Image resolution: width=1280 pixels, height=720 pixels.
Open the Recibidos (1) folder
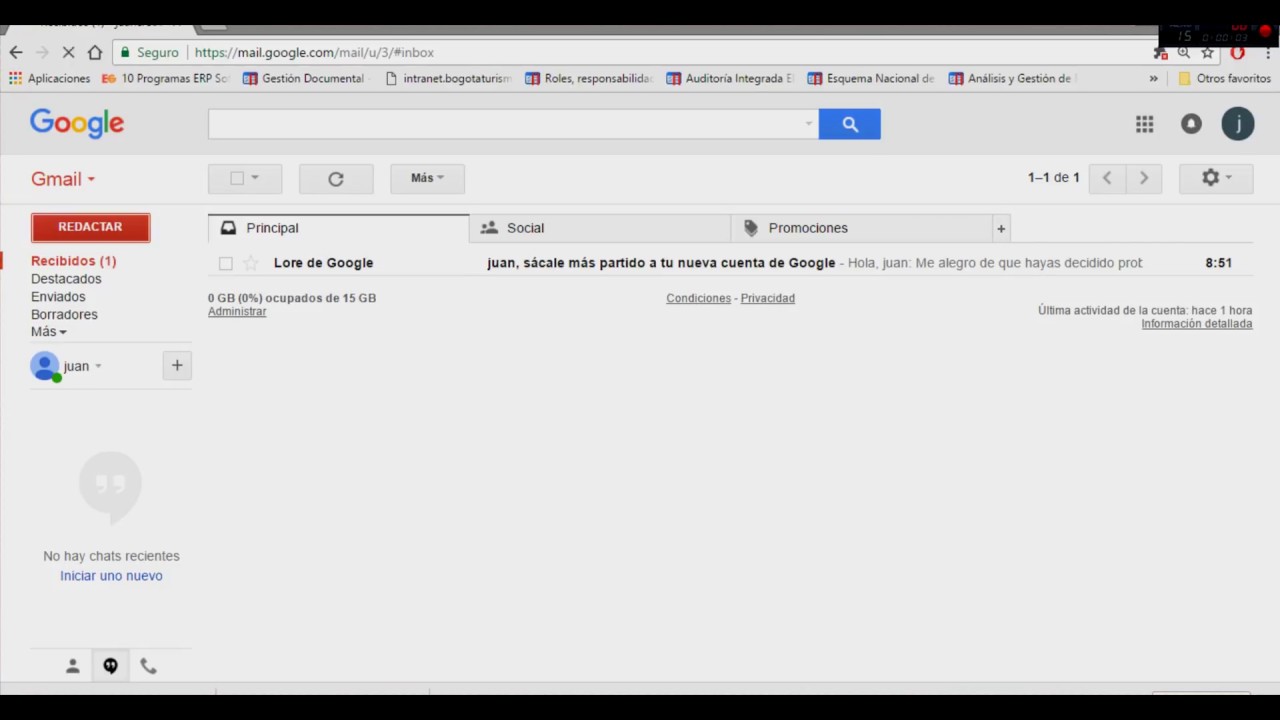click(x=73, y=261)
